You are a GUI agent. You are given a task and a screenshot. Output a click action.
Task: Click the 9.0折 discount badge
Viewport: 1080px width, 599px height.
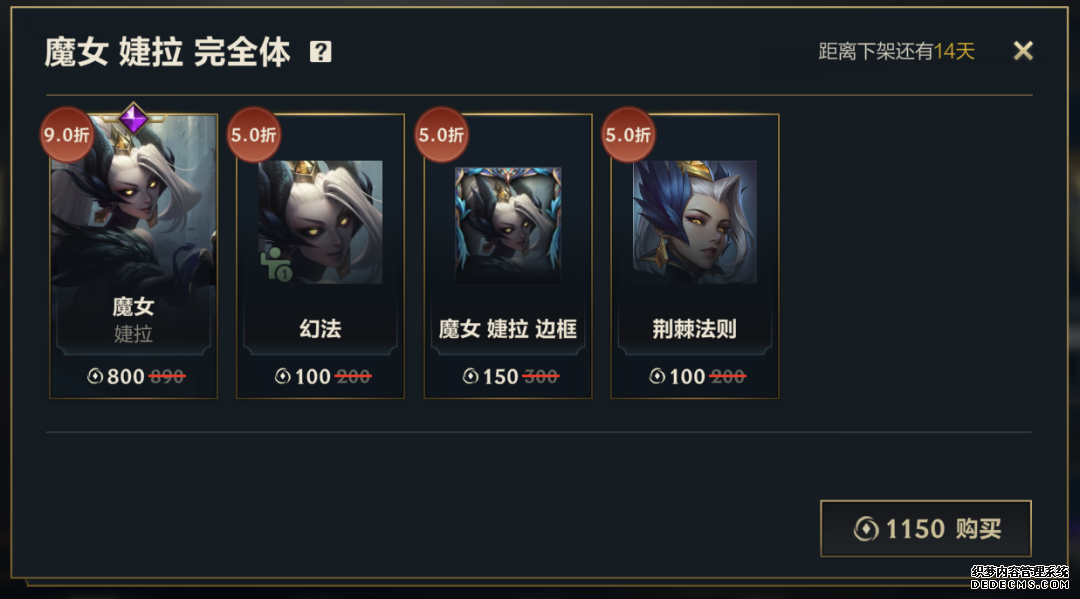coord(66,134)
